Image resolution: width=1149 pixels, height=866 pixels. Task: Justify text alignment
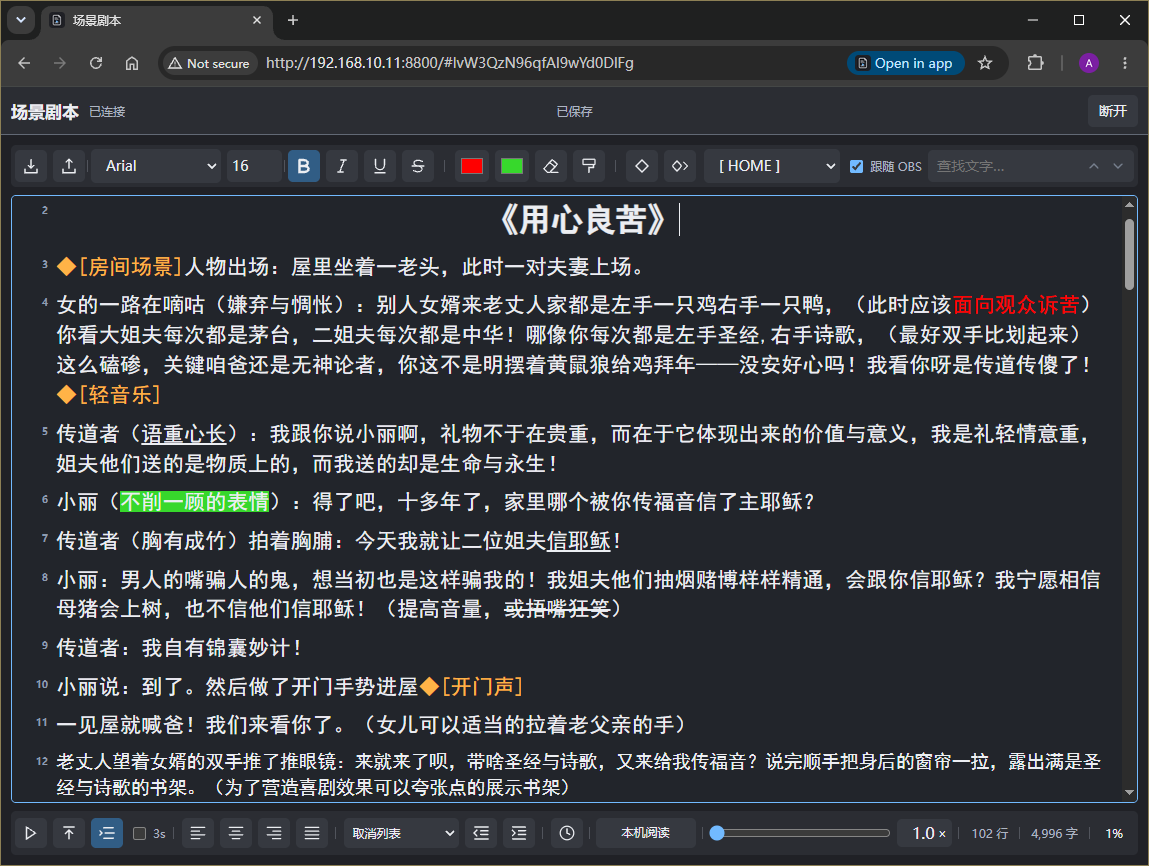[x=312, y=833]
